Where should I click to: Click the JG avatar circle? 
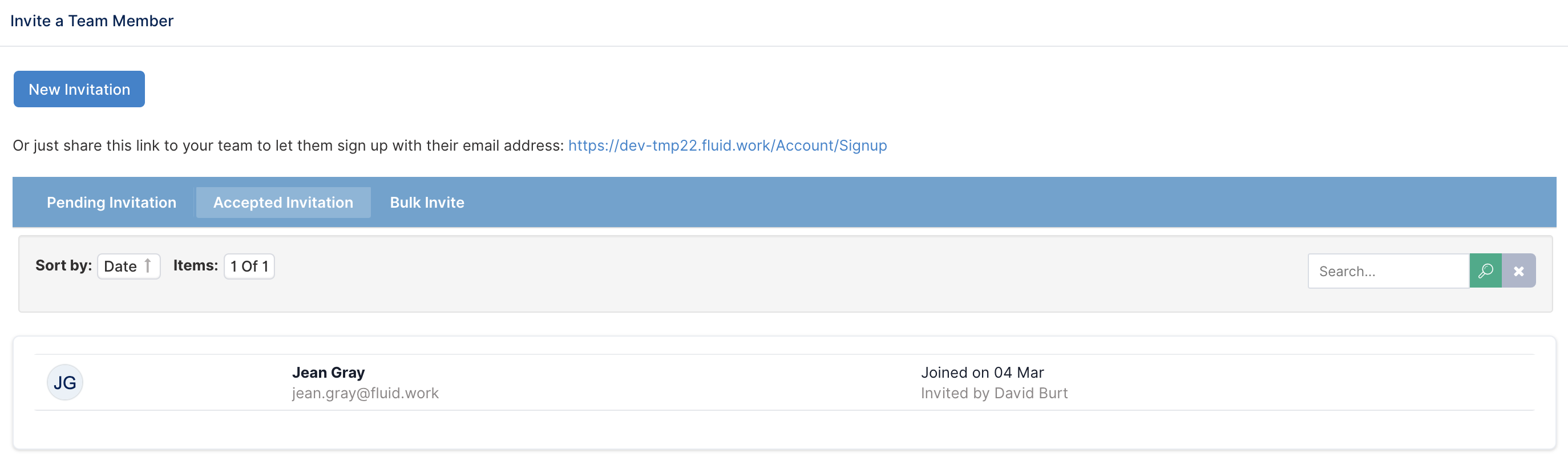[65, 382]
